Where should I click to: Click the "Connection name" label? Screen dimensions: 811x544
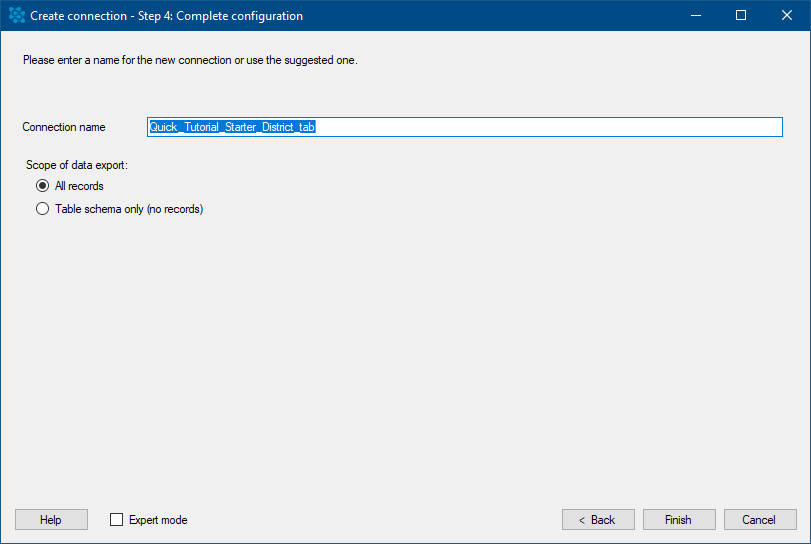(64, 127)
